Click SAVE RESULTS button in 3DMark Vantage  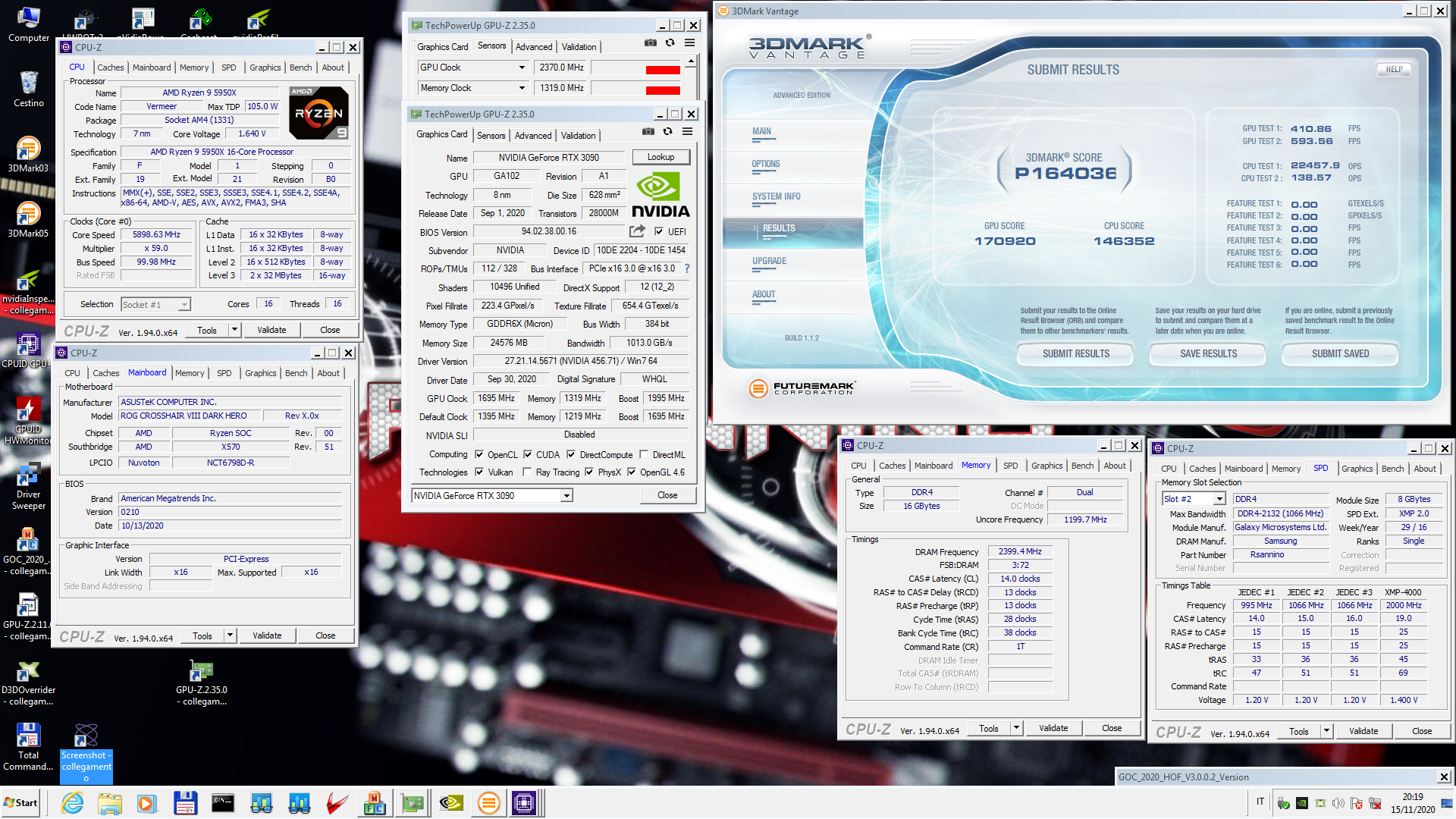pos(1208,353)
